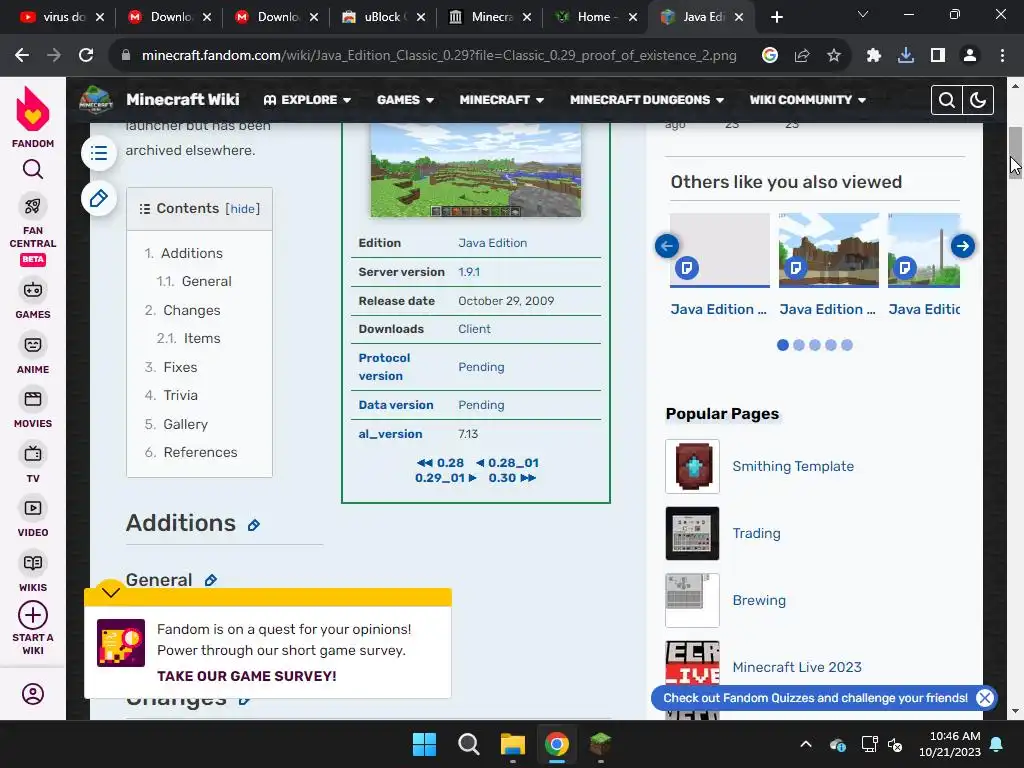Collapse the survey banner with chevron
The height and width of the screenshot is (768, 1024).
pos(111,592)
